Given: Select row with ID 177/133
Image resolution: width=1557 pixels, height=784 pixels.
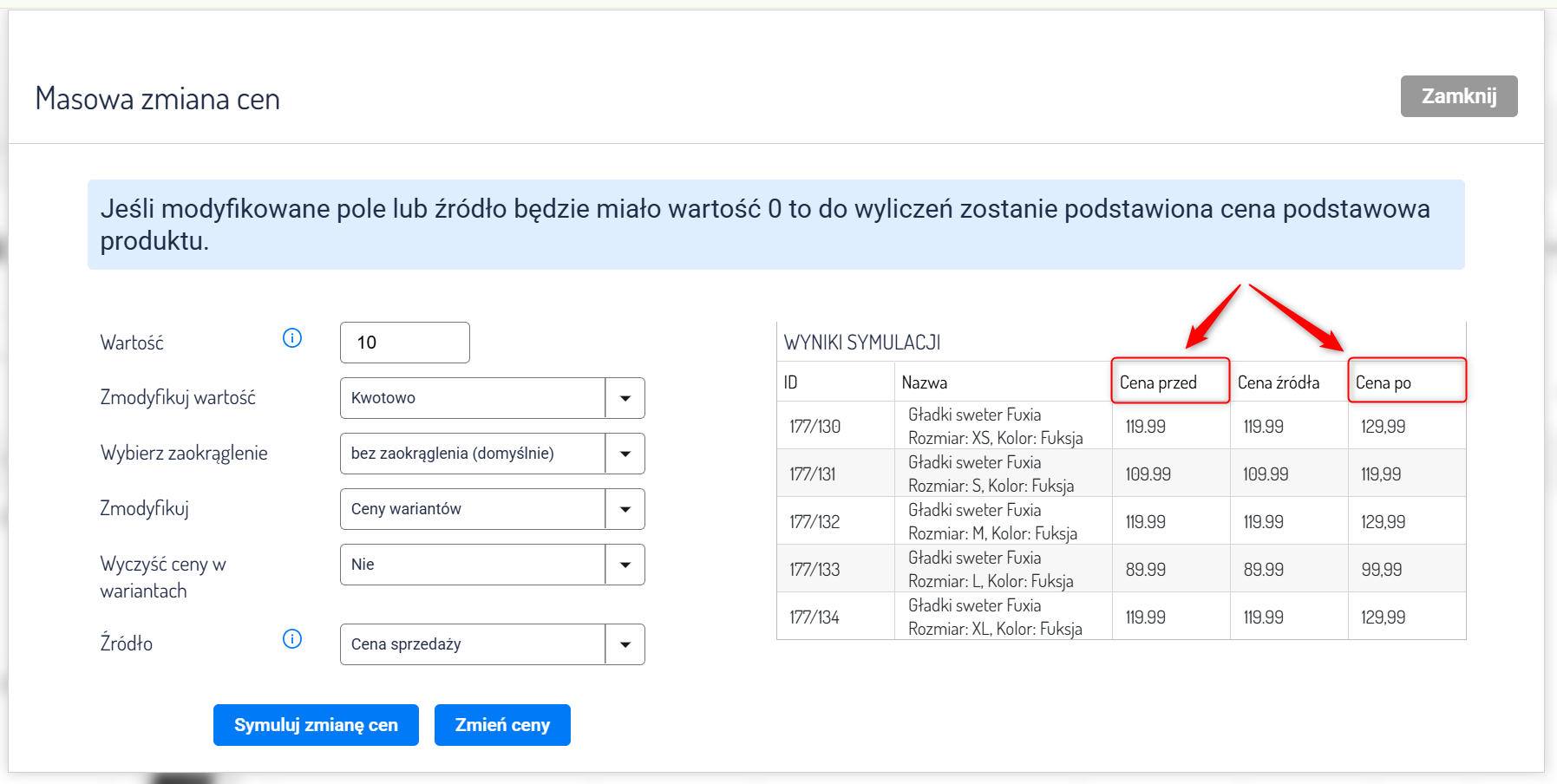Looking at the screenshot, I should [x=814, y=570].
